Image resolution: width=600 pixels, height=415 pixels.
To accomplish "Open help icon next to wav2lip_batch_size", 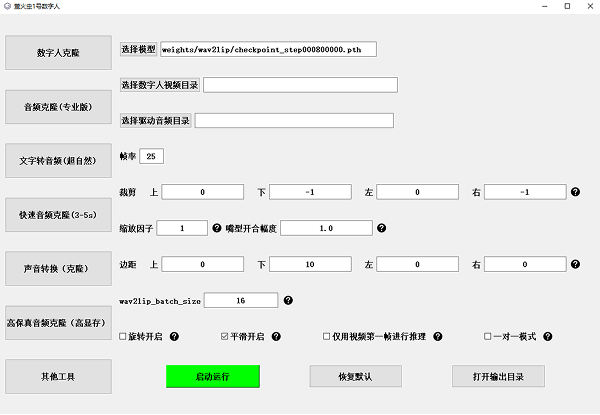I will (289, 300).
